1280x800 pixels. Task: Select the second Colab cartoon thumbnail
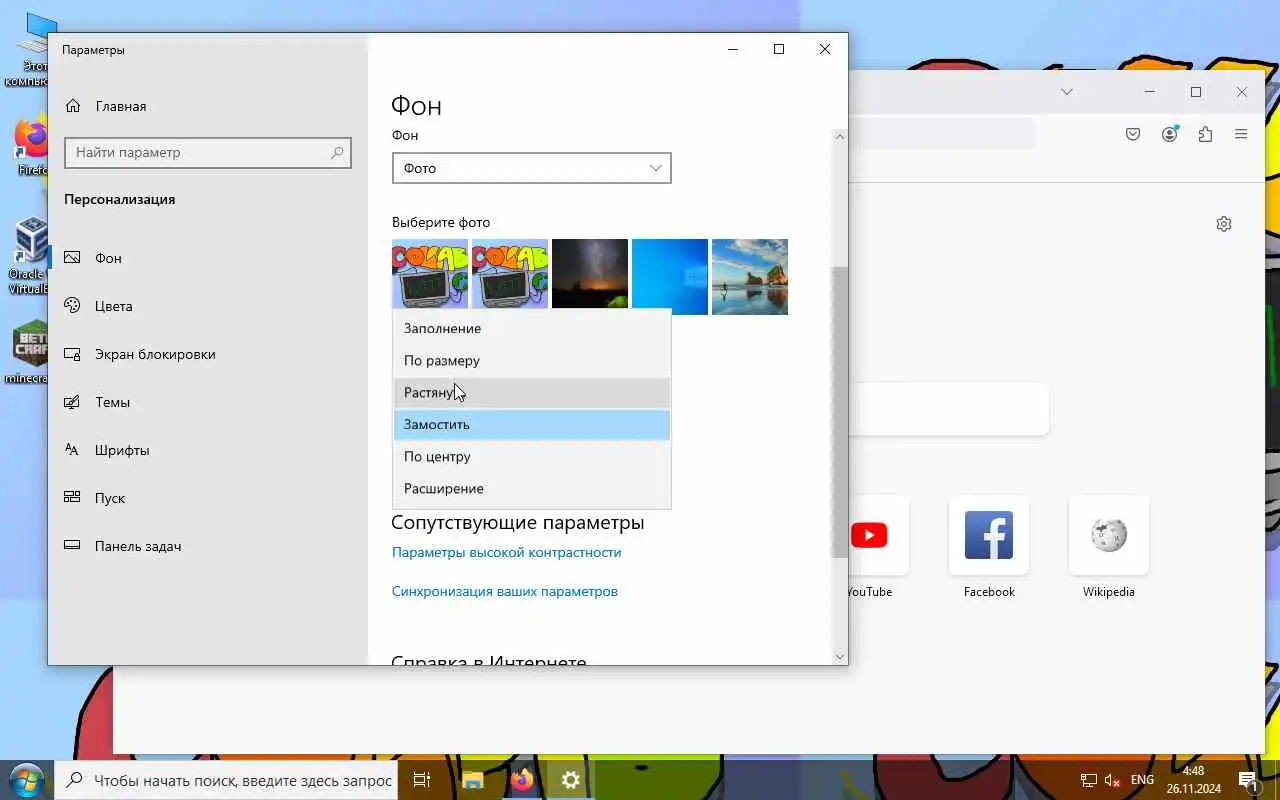tap(510, 274)
